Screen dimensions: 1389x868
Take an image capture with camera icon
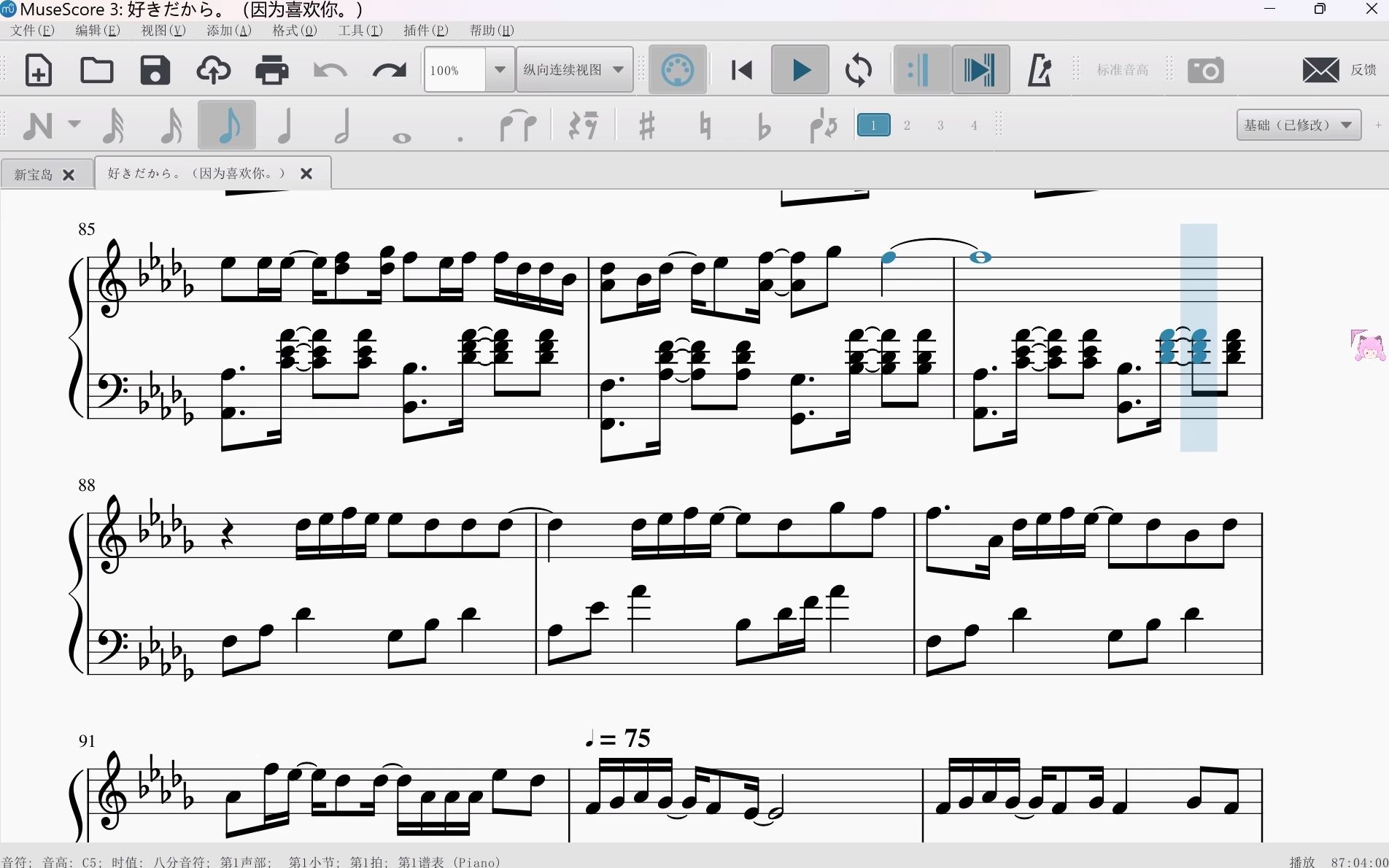pyautogui.click(x=1206, y=70)
